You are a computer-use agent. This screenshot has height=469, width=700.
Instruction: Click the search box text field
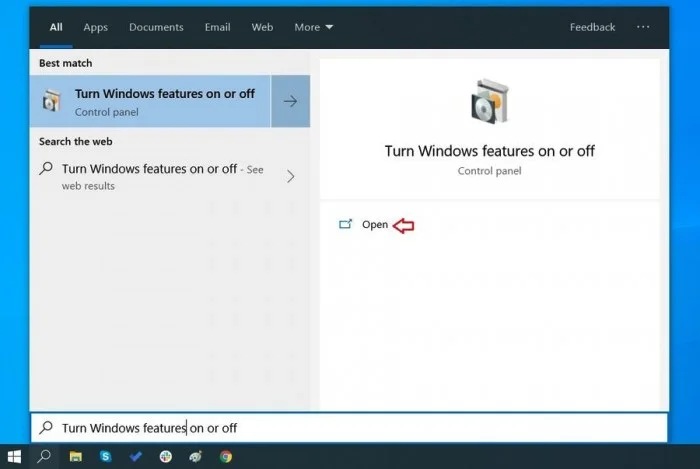click(349, 428)
